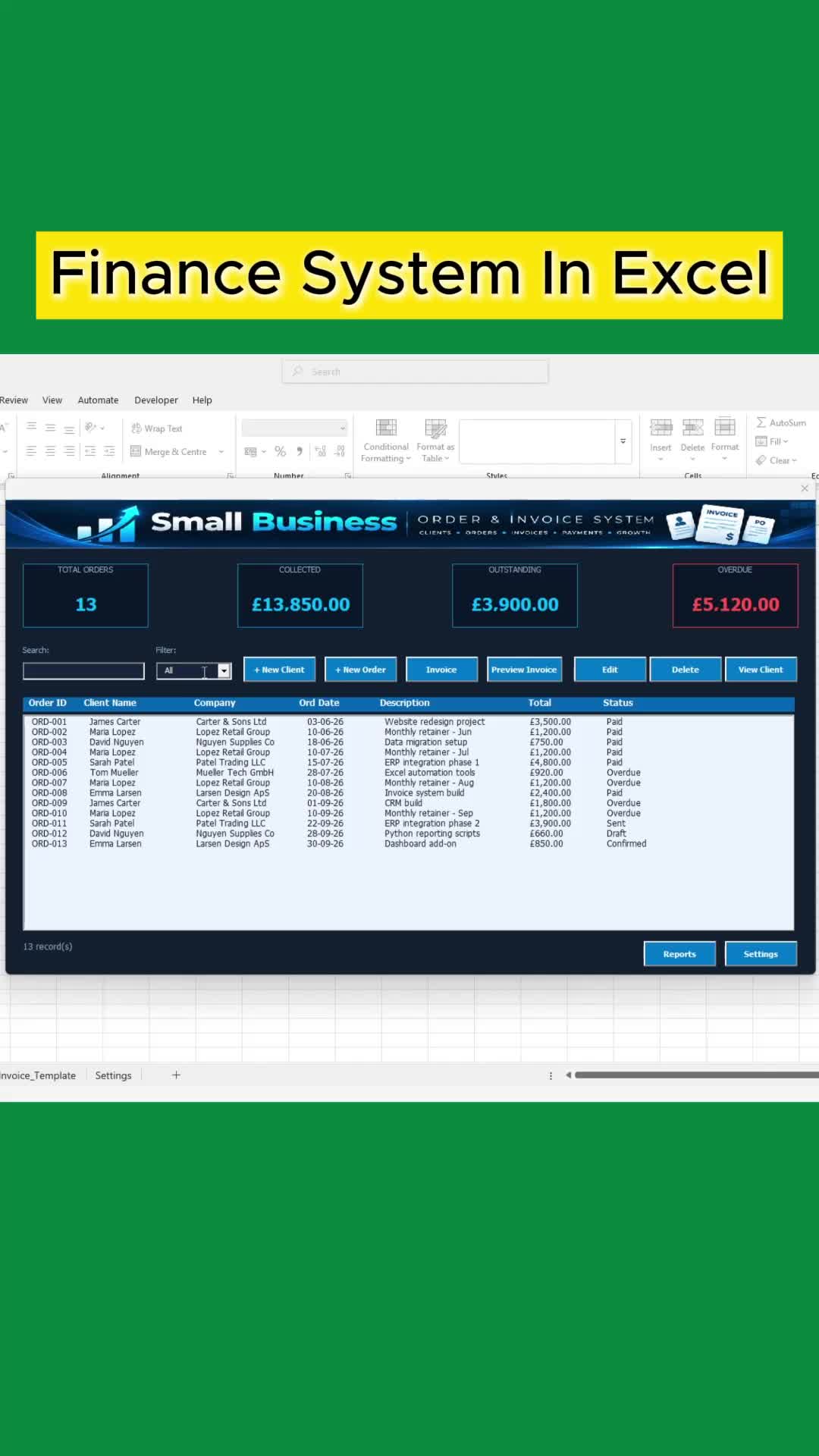Click the Delete cells icon
This screenshot has height=1456, width=819.
point(692,427)
